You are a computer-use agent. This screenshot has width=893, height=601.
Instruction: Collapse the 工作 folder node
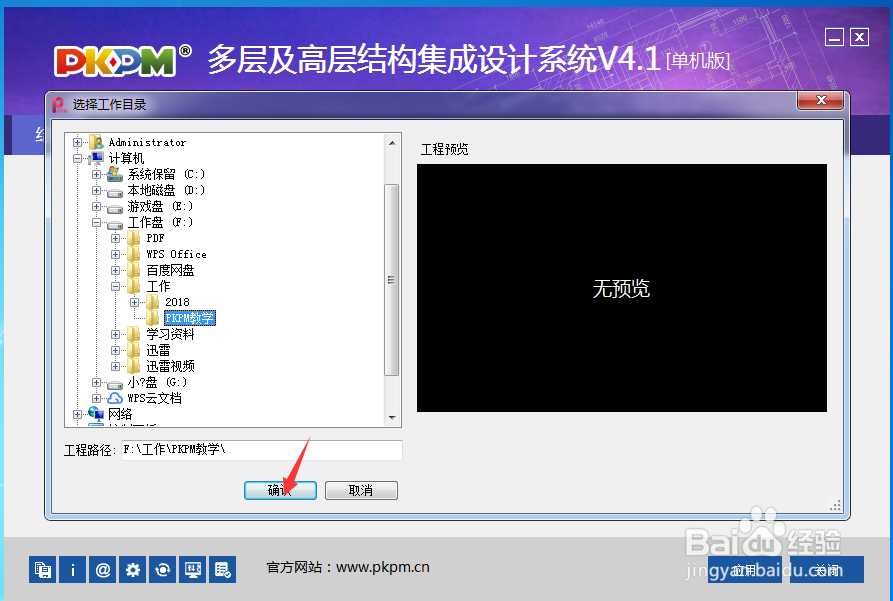[115, 286]
